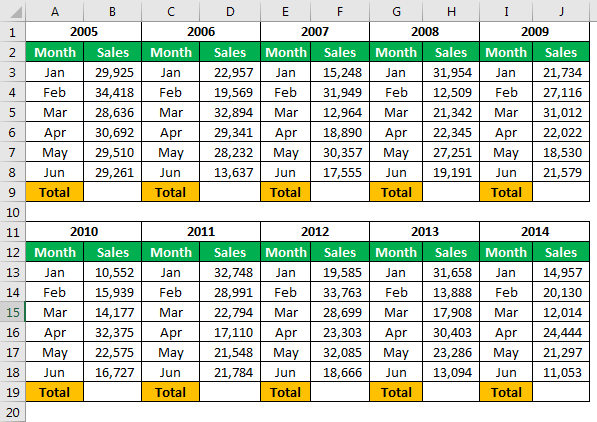Select column A header
Screen dimensions: 597x422
tap(54, 11)
